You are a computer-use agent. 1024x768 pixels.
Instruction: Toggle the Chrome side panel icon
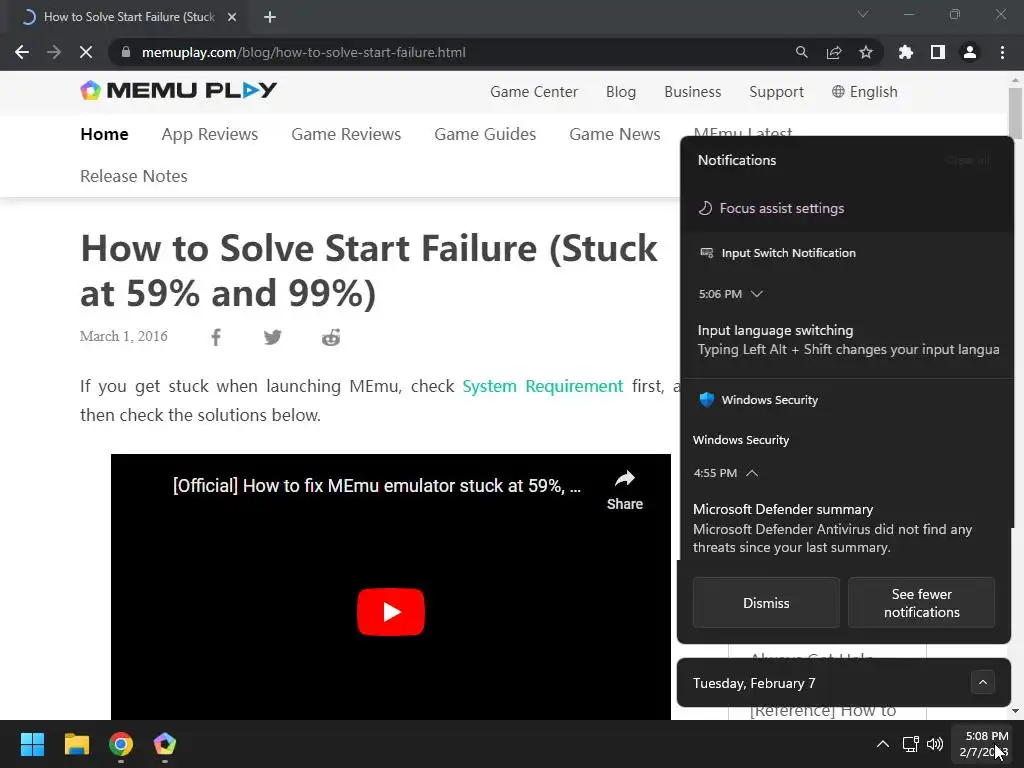938,52
